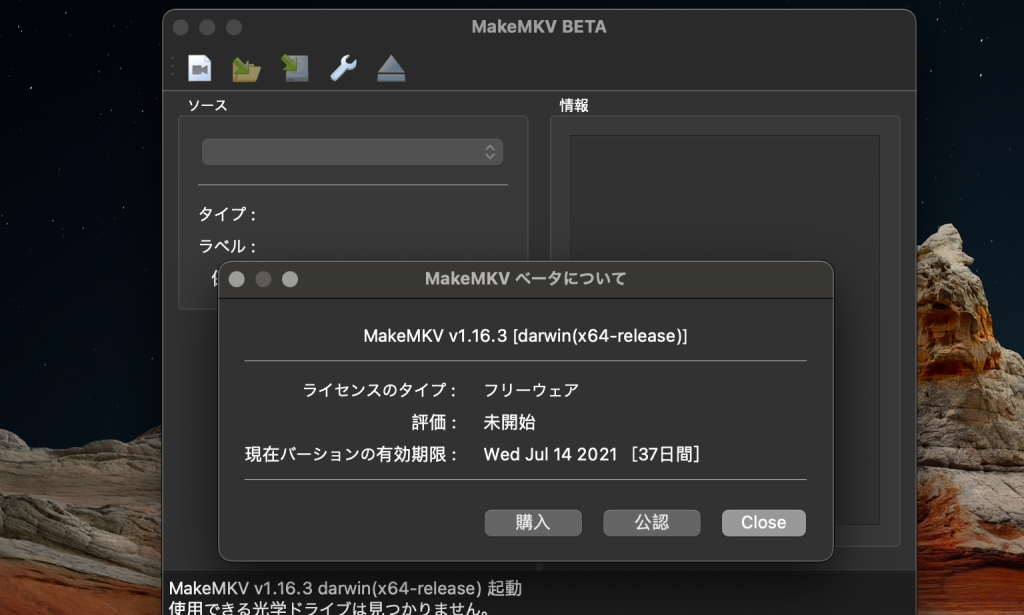Click the 情報 information pane
The height and width of the screenshot is (615, 1024).
click(725, 330)
